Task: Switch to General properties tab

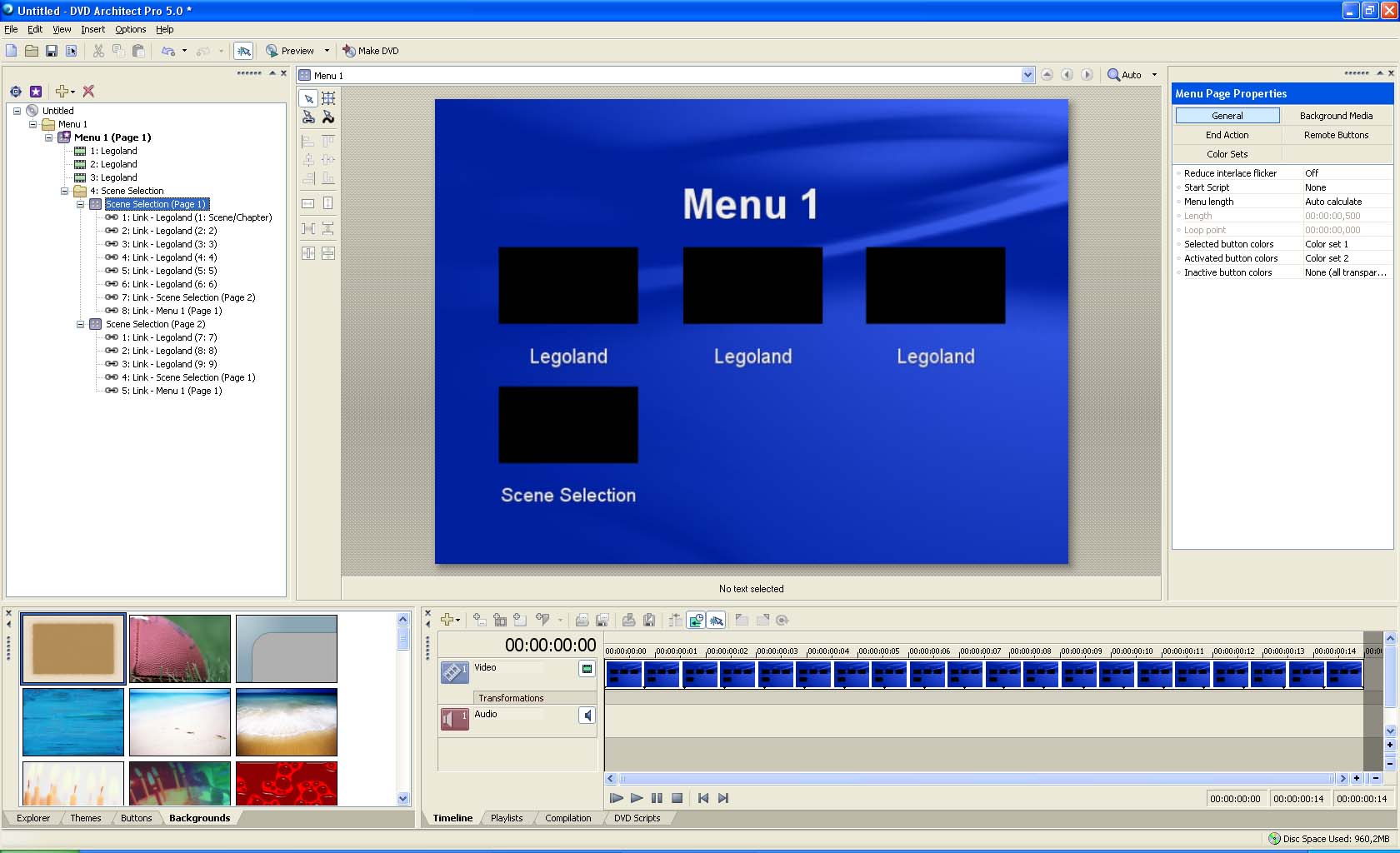Action: pyautogui.click(x=1227, y=116)
